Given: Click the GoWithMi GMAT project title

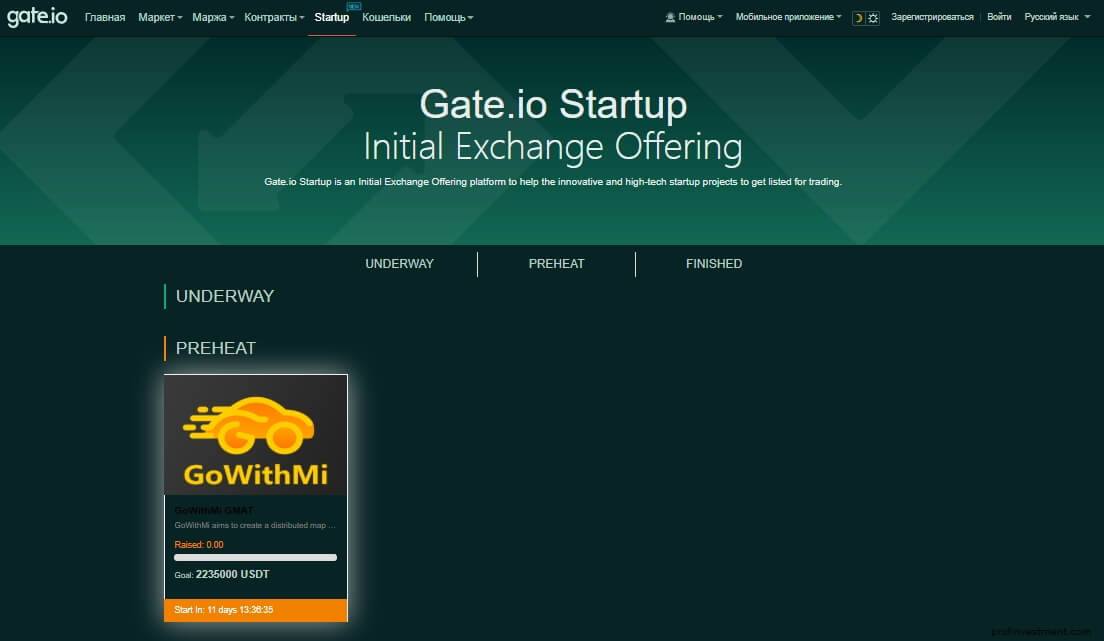Looking at the screenshot, I should 214,510.
